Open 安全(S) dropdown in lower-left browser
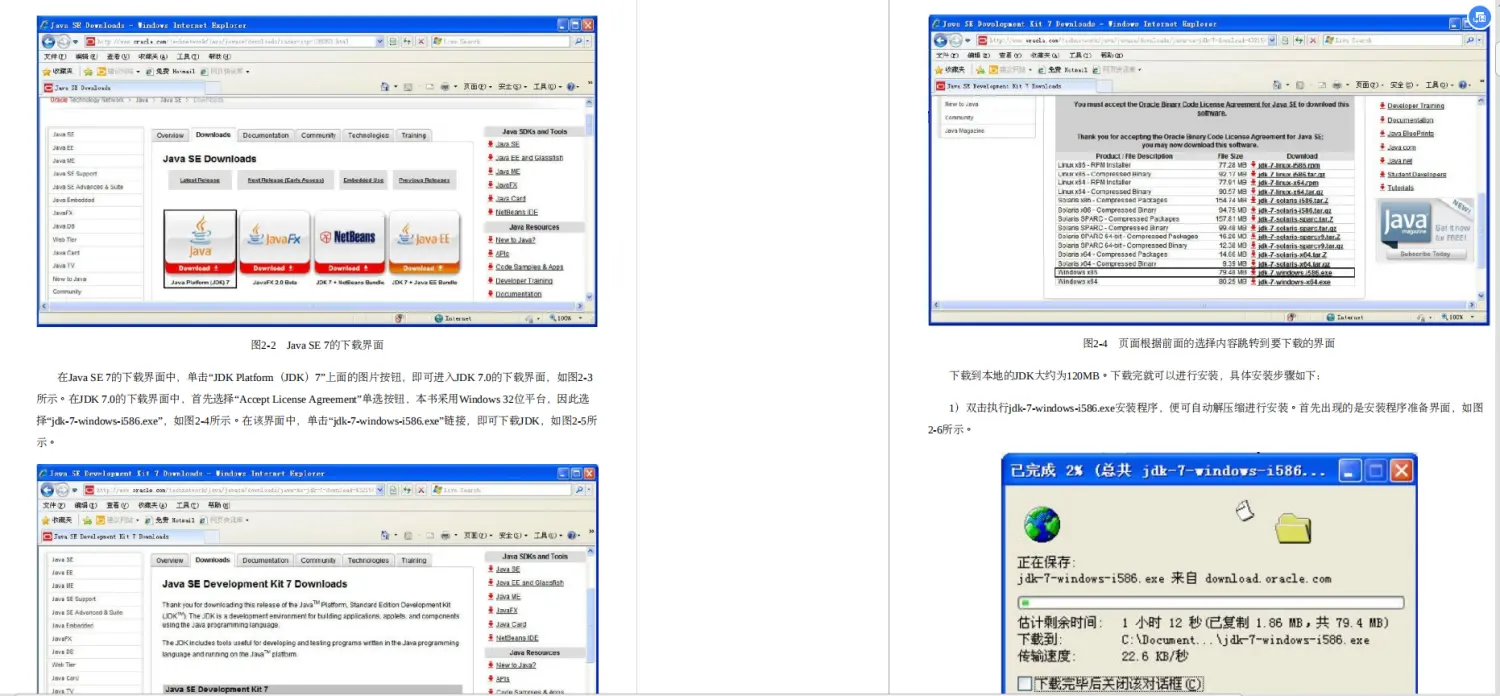 (x=513, y=536)
